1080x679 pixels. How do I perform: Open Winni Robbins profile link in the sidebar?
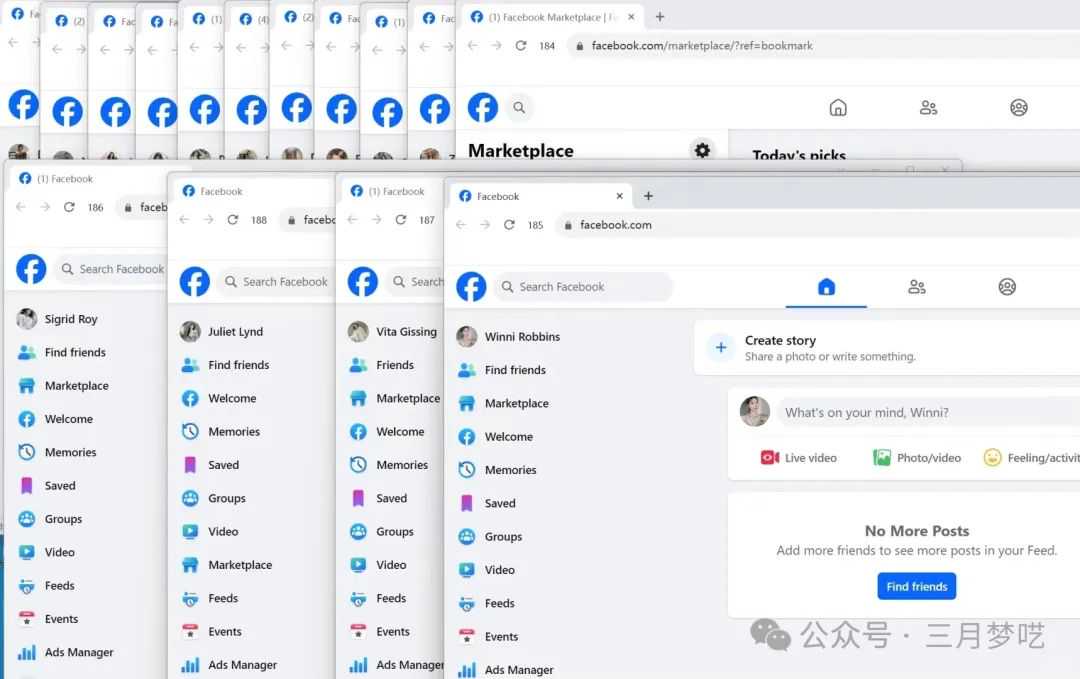point(508,337)
